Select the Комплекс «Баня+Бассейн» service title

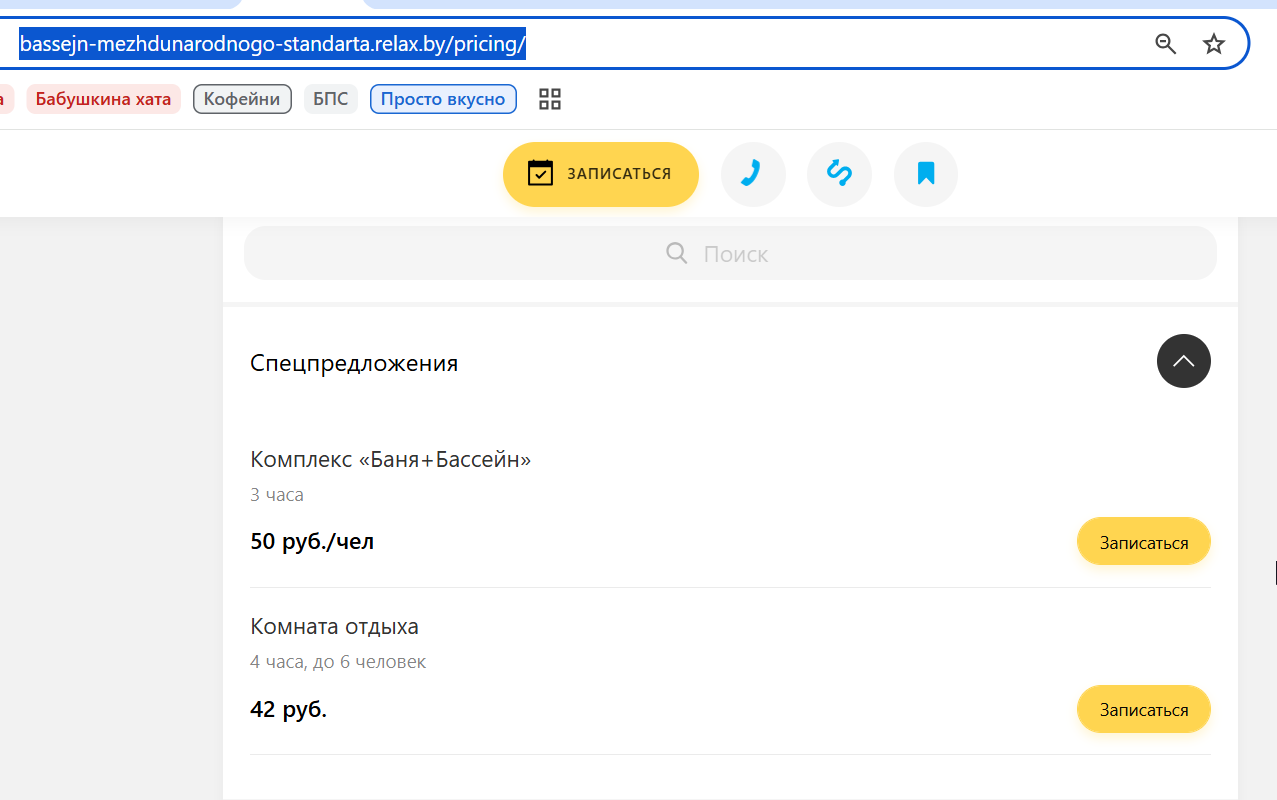390,460
